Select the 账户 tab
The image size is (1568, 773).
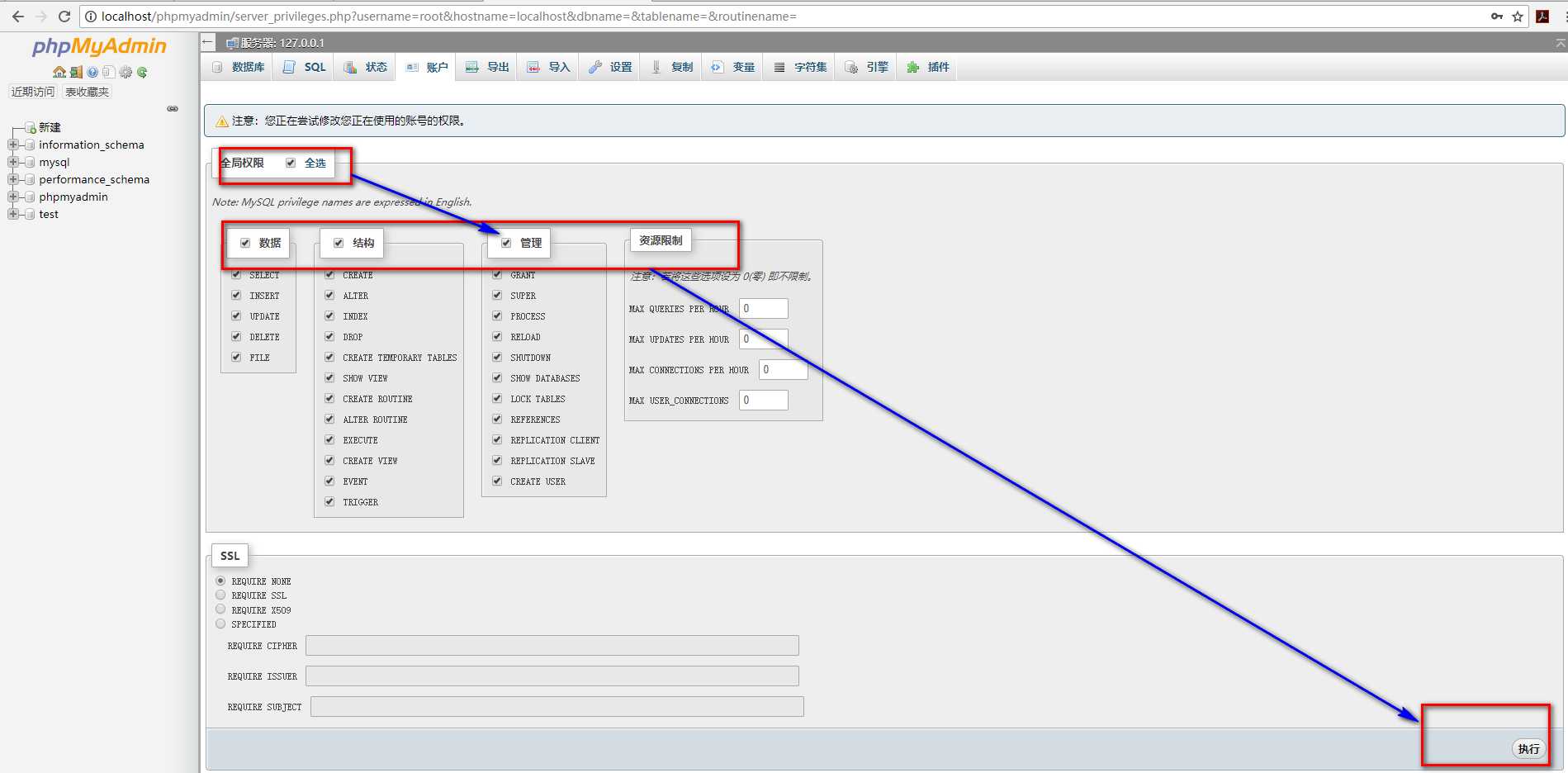point(427,67)
